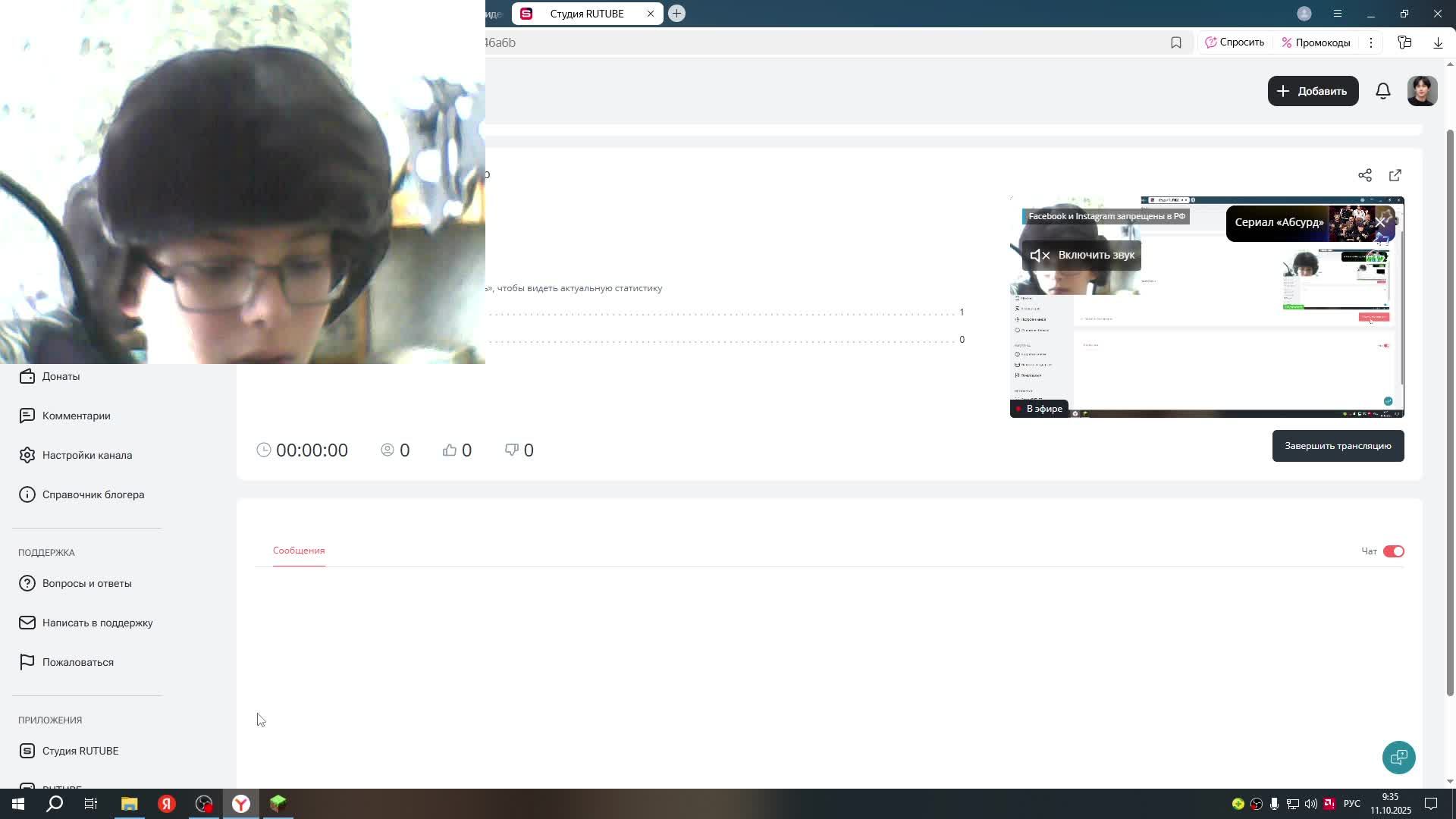The image size is (1456, 819).
Task: Open the support chat widget icon
Action: coord(1398,757)
